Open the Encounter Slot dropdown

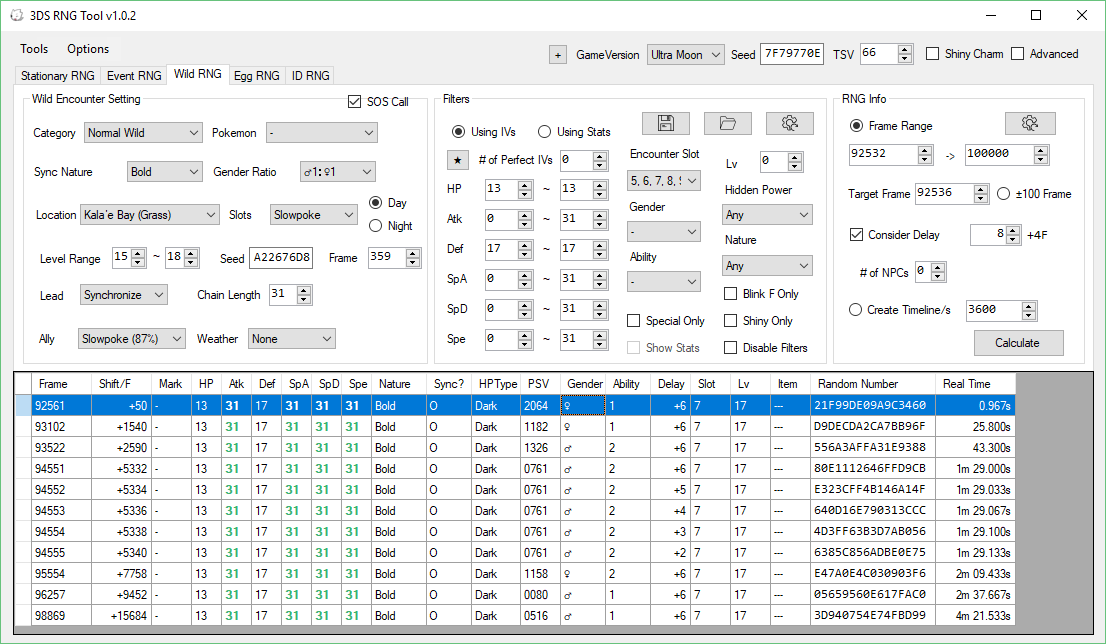click(x=664, y=181)
